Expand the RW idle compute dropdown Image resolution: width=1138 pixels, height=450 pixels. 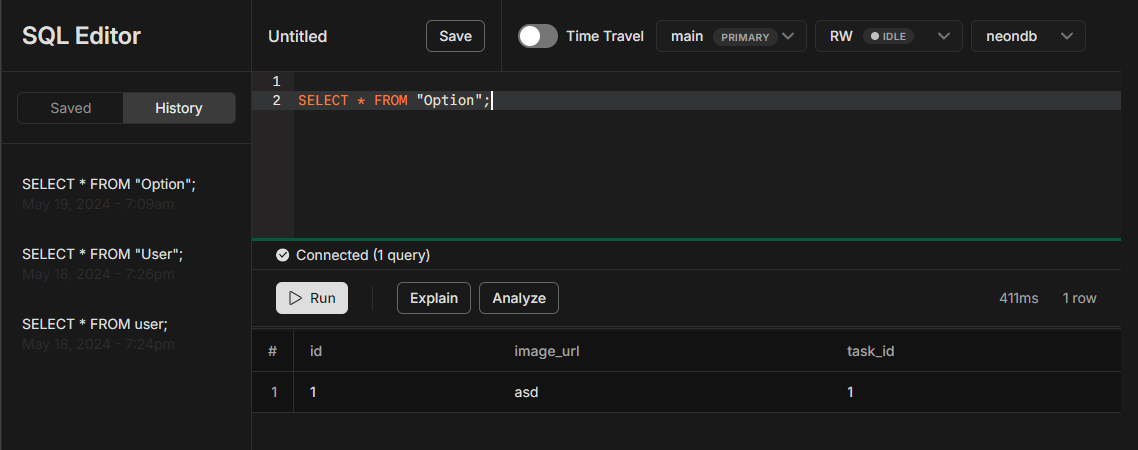point(888,36)
